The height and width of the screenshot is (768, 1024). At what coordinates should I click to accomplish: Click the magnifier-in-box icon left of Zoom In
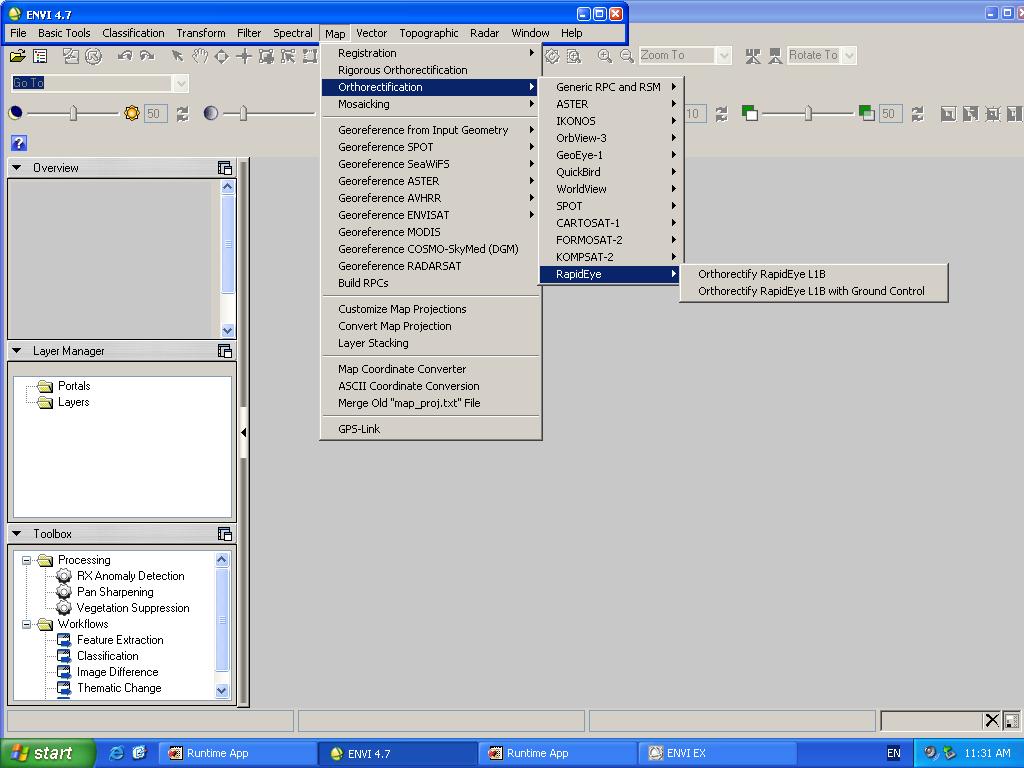tap(574, 56)
